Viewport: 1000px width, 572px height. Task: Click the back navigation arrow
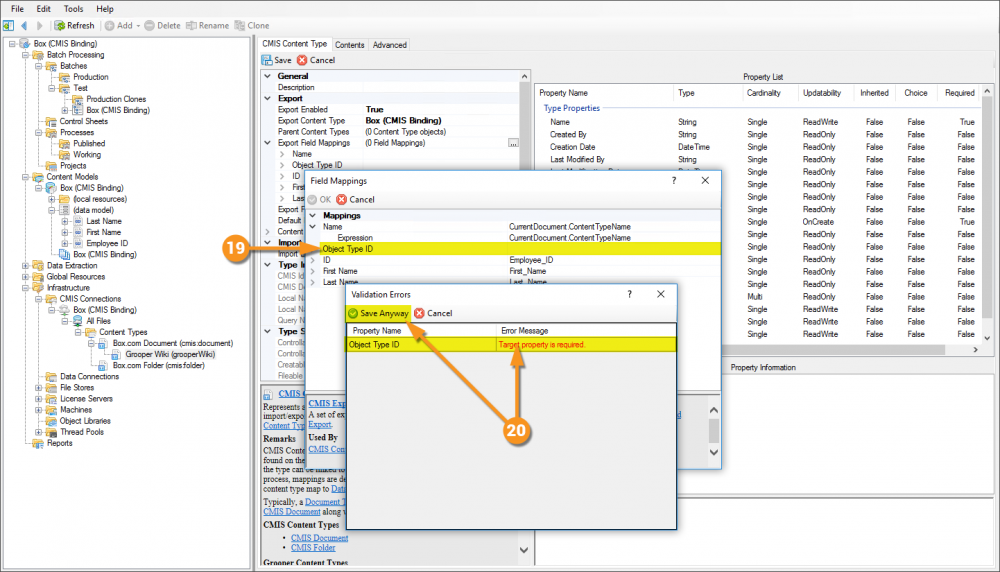(24, 26)
